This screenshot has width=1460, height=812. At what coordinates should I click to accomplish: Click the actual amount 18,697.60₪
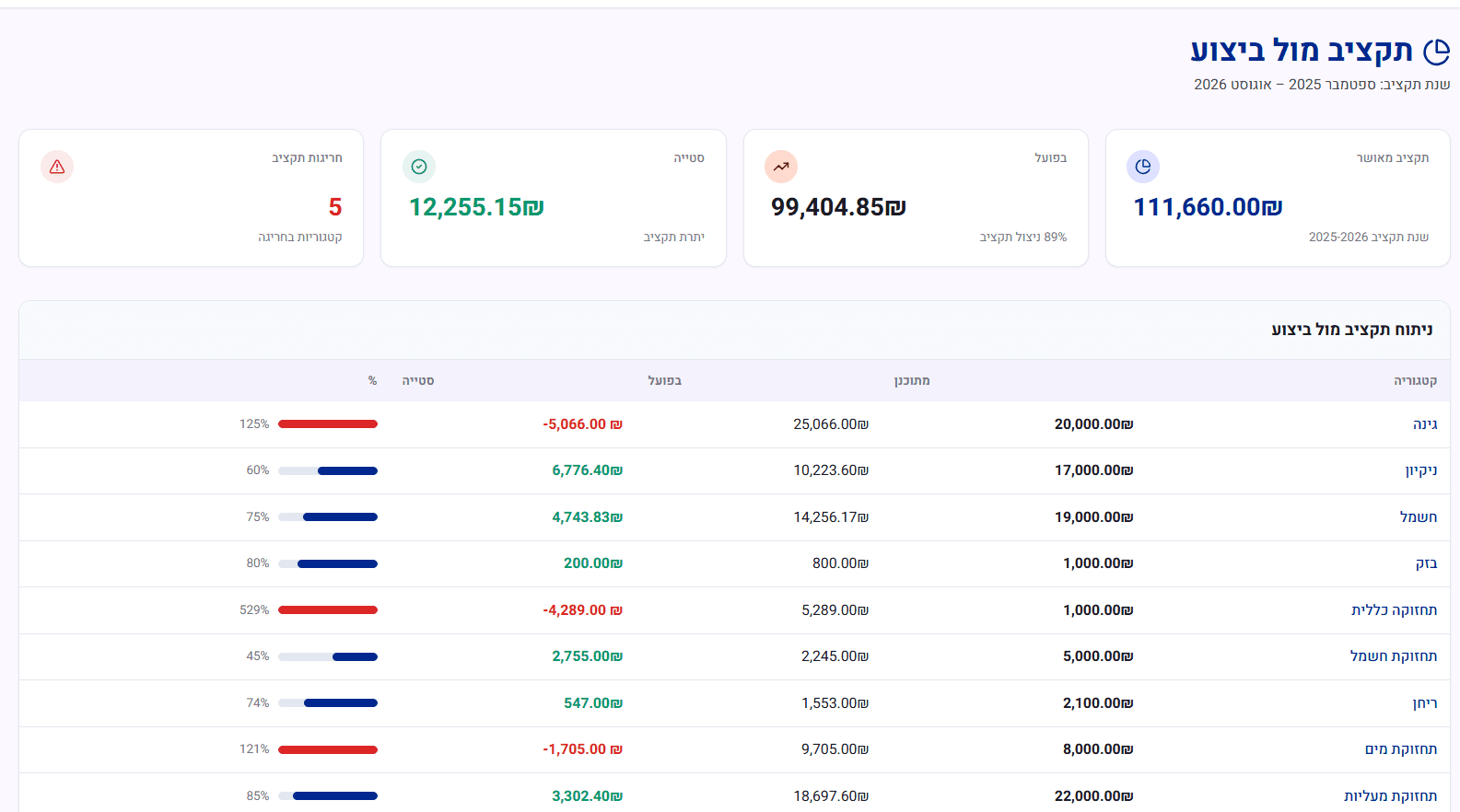click(x=831, y=796)
